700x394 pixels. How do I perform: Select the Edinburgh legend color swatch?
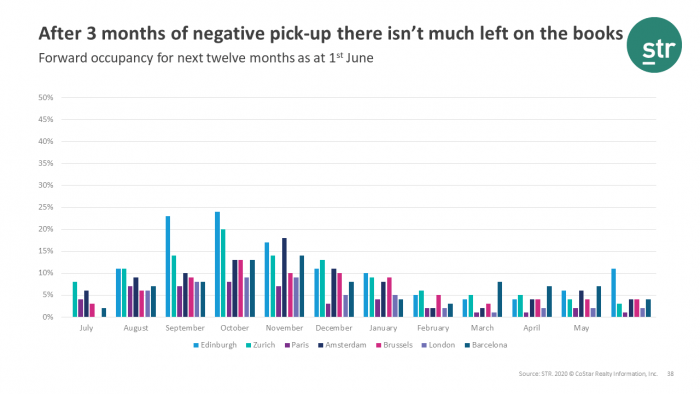point(196,345)
